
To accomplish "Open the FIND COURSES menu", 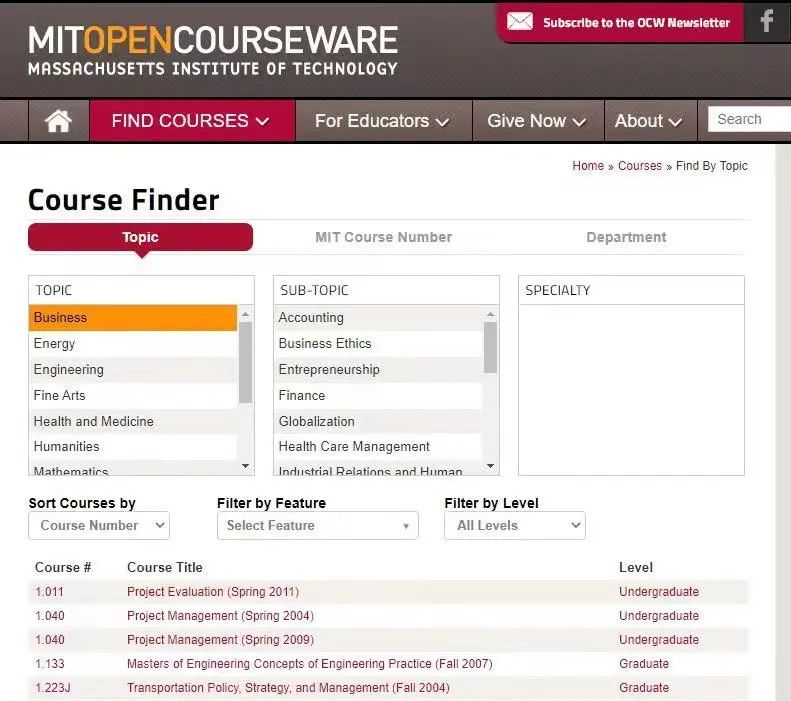I will [192, 121].
